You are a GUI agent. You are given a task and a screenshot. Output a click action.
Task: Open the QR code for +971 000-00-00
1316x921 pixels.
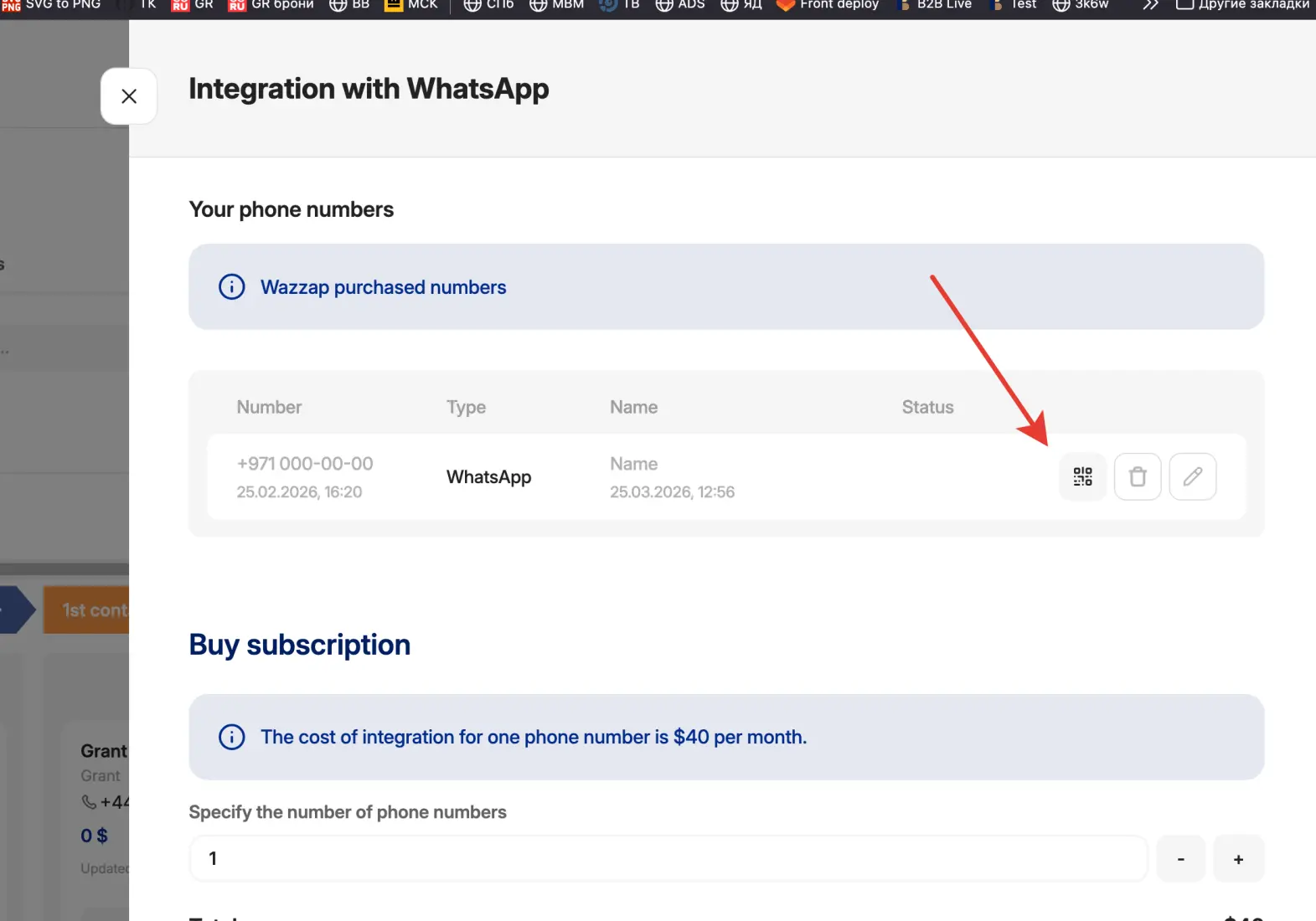[x=1083, y=476]
